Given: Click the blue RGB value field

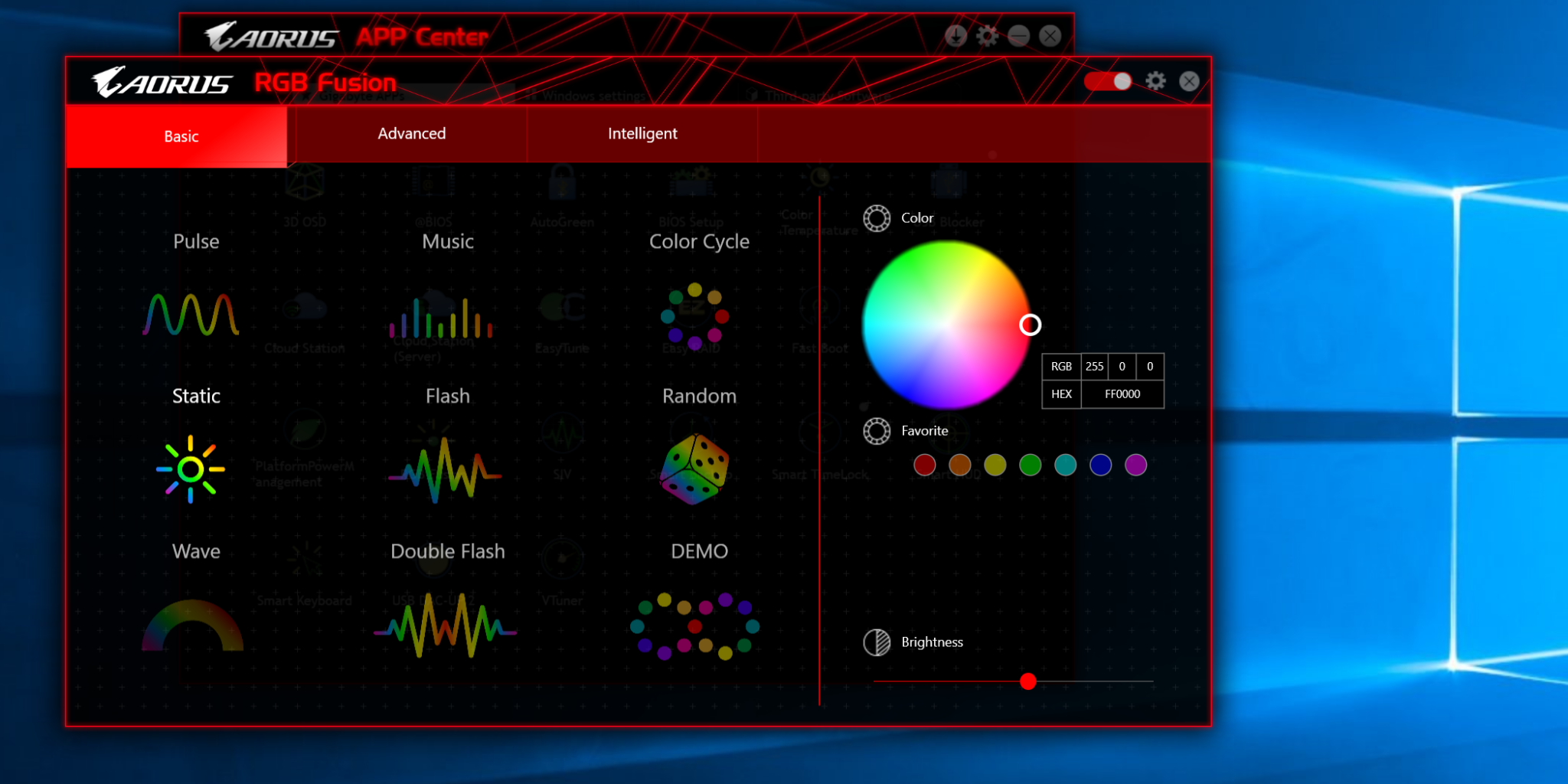Looking at the screenshot, I should pos(1150,367).
